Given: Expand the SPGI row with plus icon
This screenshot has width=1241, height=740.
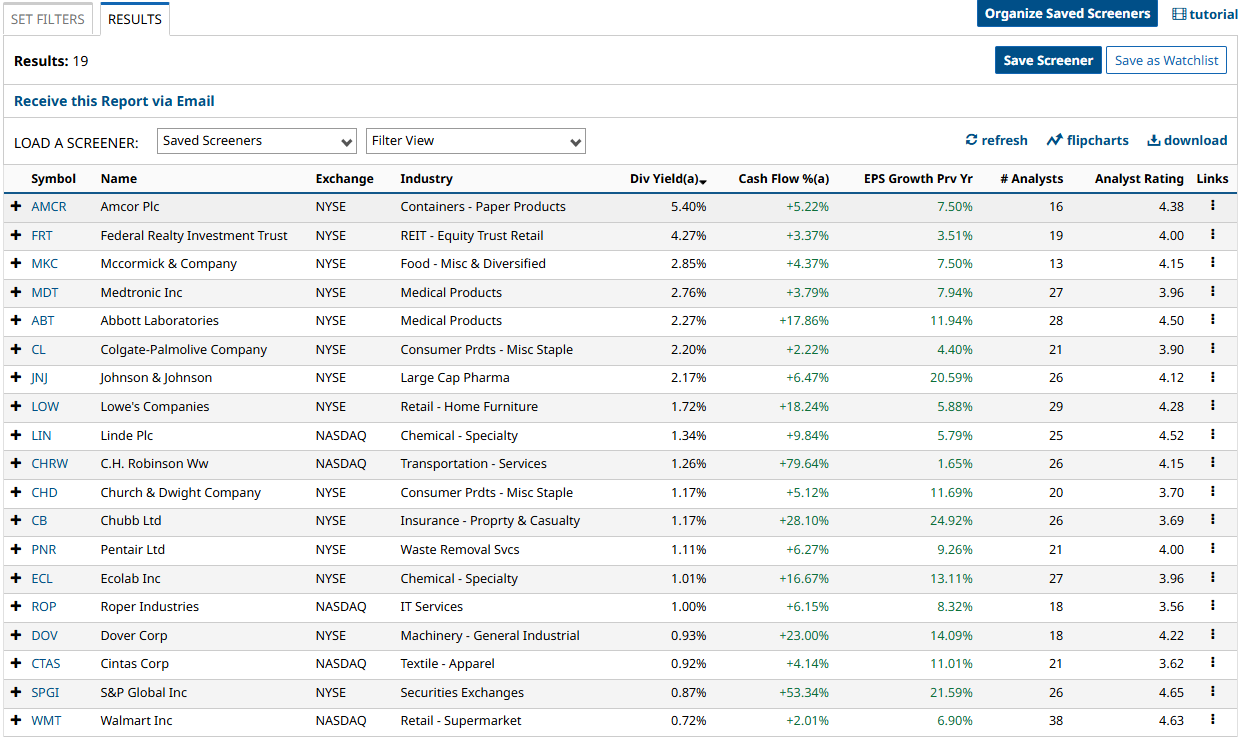Looking at the screenshot, I should click(x=16, y=692).
